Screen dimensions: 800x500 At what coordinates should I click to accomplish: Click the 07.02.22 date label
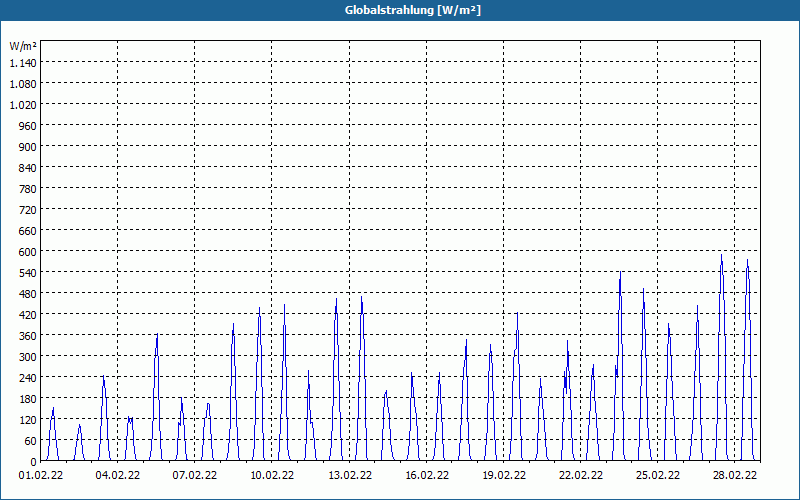tap(194, 475)
